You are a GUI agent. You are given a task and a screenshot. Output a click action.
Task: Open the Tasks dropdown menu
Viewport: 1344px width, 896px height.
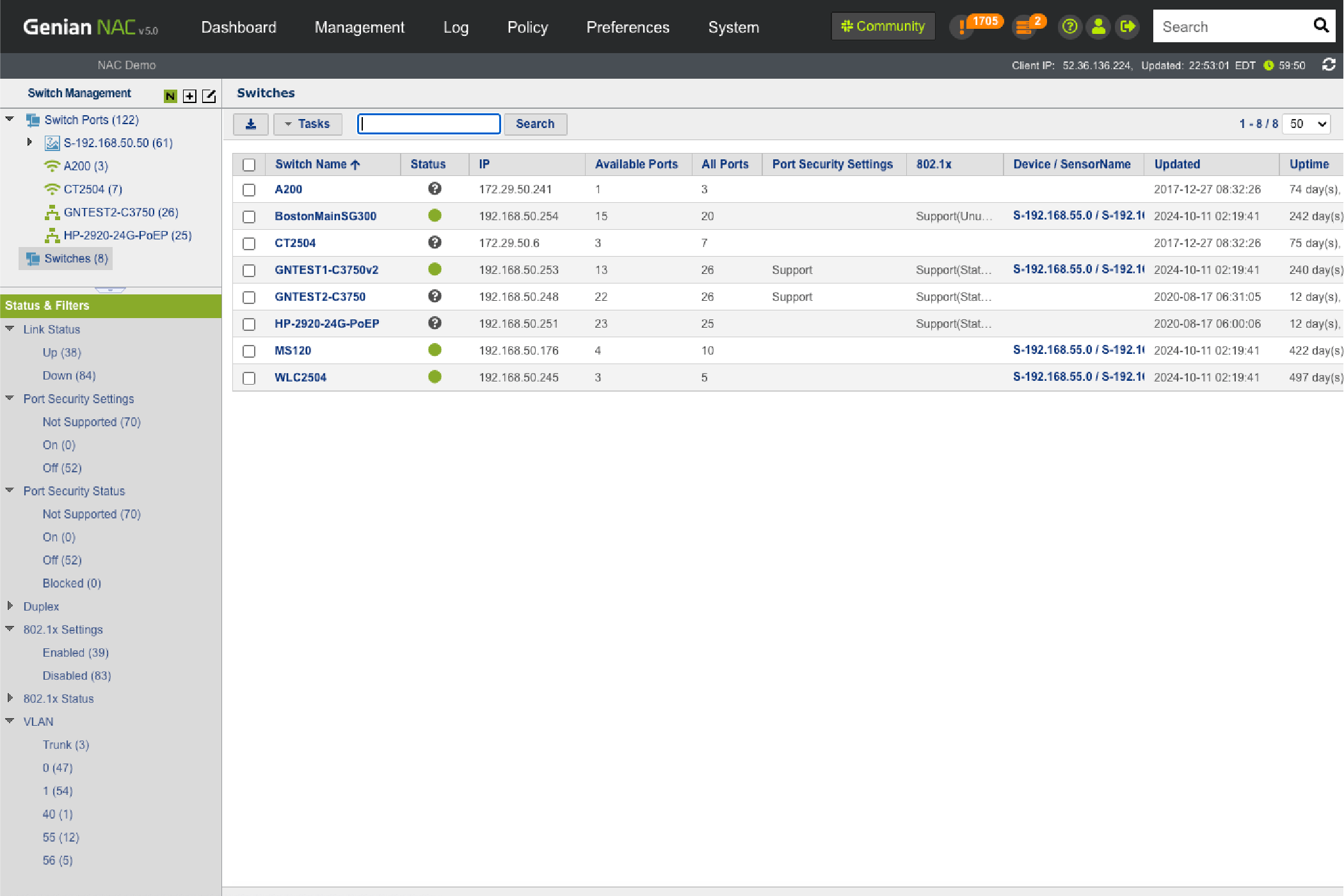click(x=308, y=124)
